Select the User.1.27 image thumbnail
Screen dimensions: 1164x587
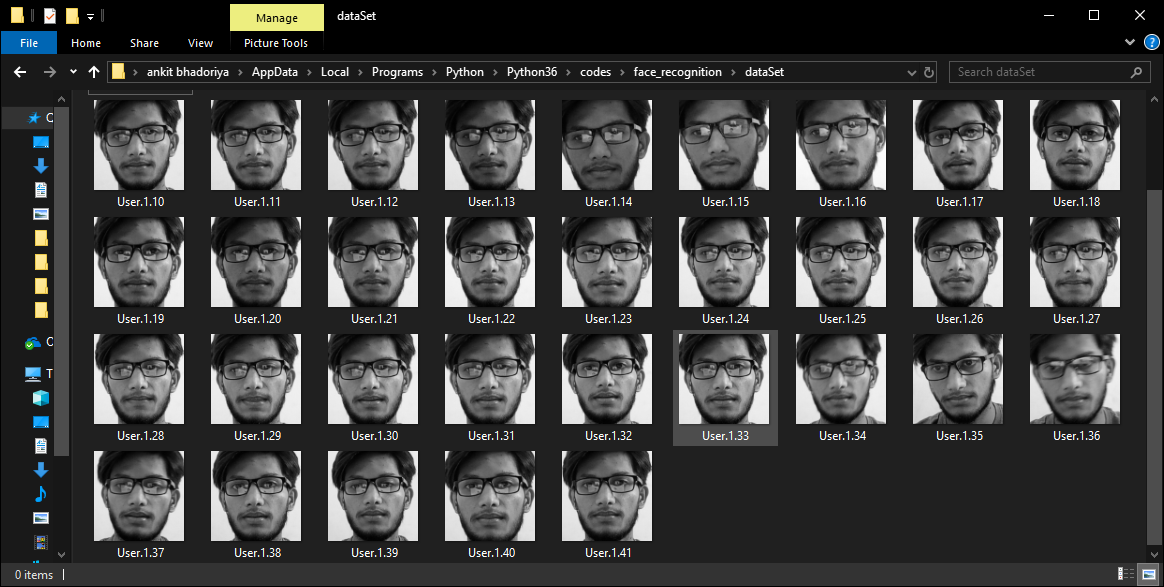point(1075,262)
